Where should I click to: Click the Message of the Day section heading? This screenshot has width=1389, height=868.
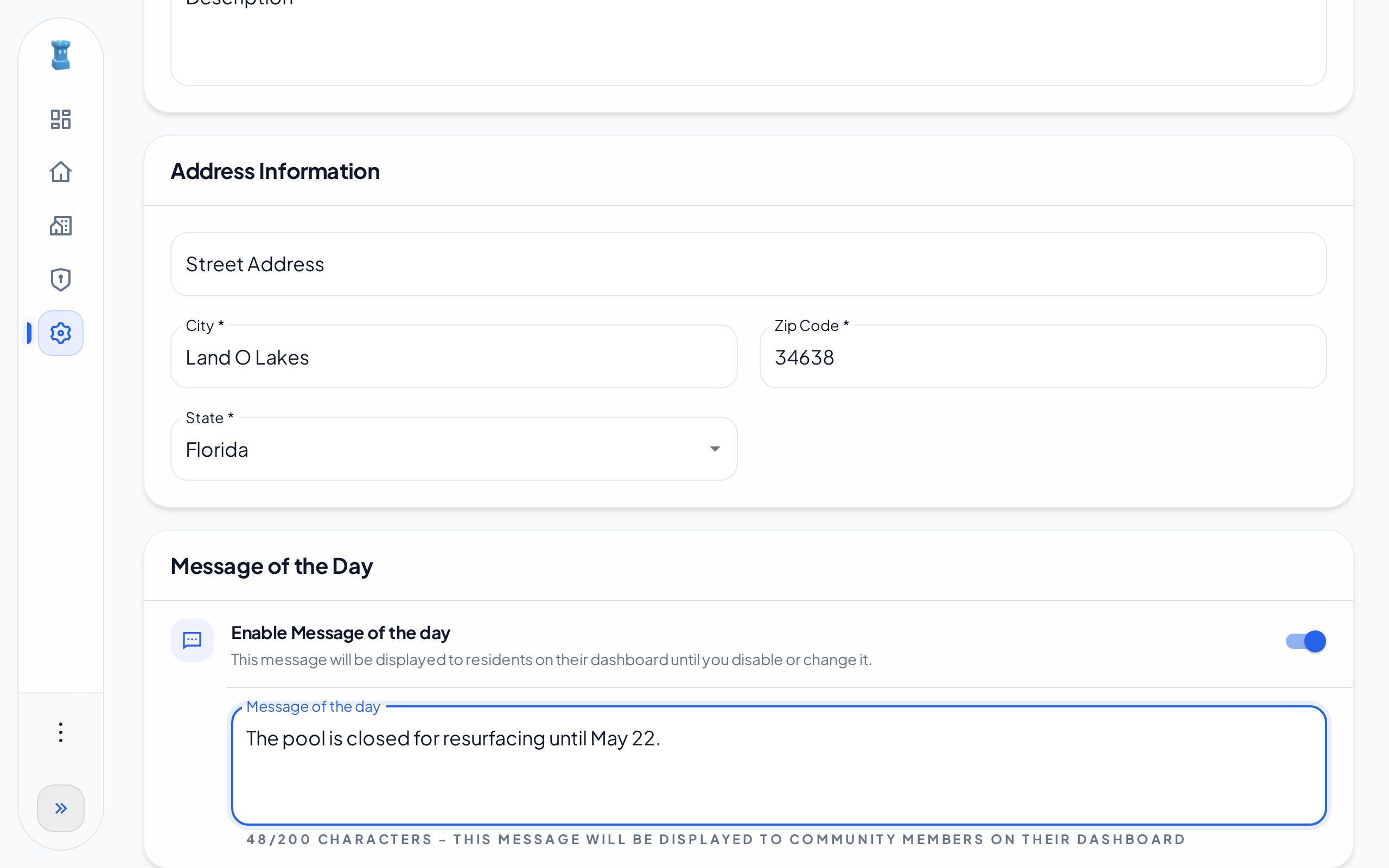[271, 566]
